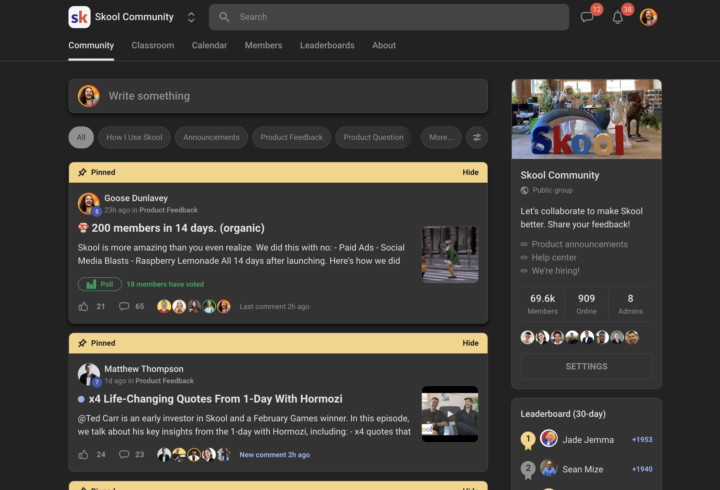Viewport: 720px width, 490px height.
Task: Open Goose Dunlavey author name link
Action: 136,198
